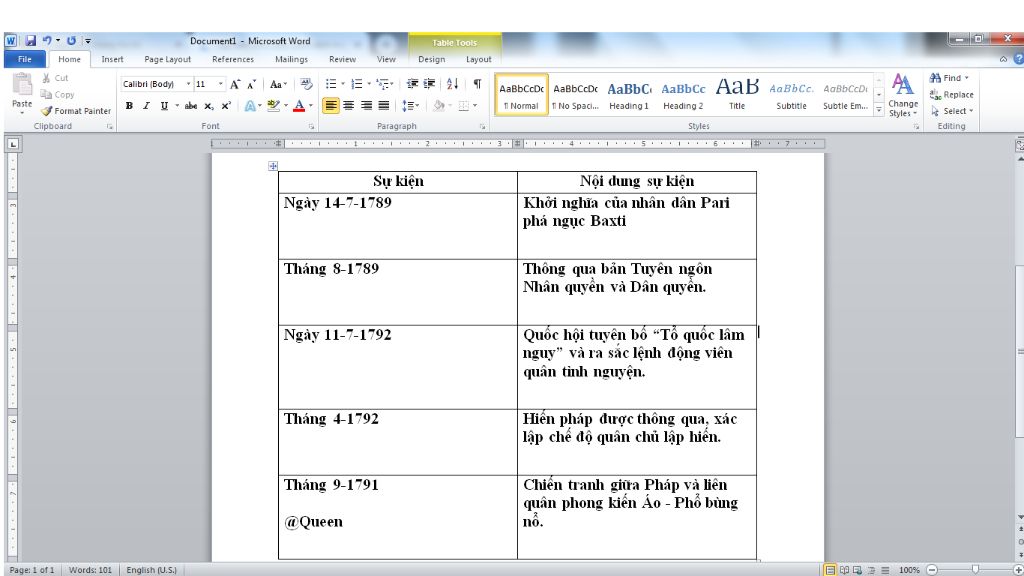
Task: Open the Paragraph dialog launcher
Action: [x=482, y=127]
